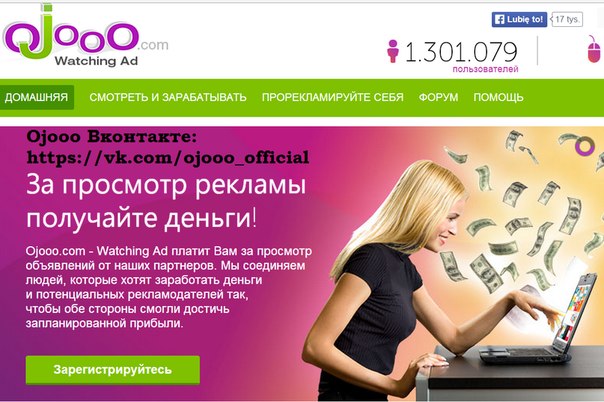The width and height of the screenshot is (604, 402).
Task: Open the ДОМАШНЯЯ menu tab
Action: tap(37, 97)
